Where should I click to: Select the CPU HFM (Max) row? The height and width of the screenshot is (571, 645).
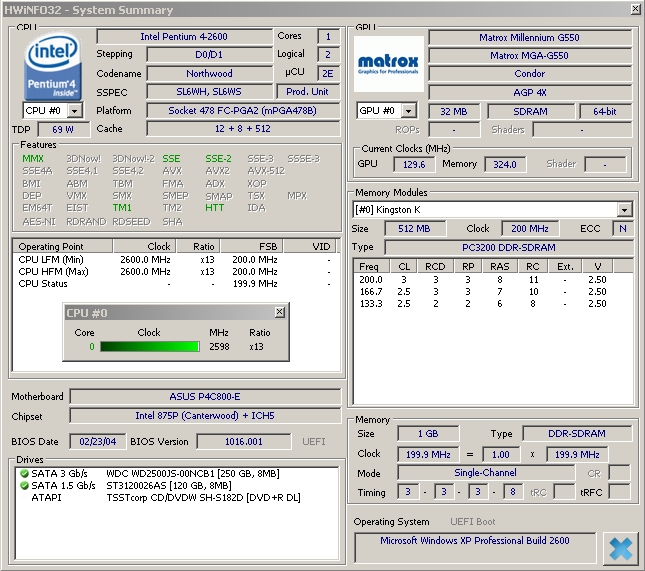[175, 272]
